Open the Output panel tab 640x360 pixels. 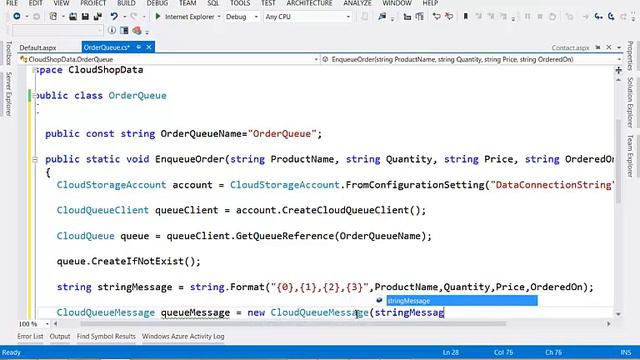pos(60,336)
